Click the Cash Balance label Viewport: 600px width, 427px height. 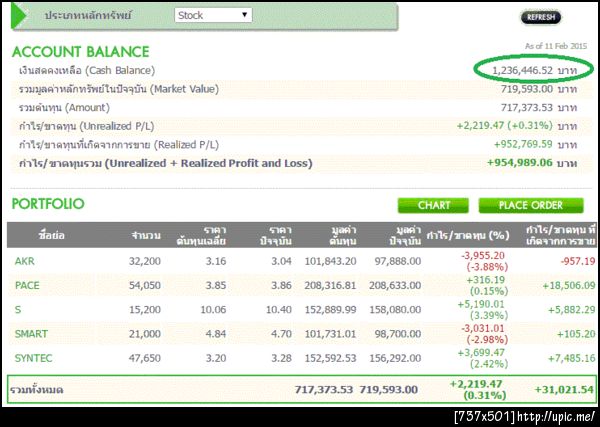(x=87, y=70)
